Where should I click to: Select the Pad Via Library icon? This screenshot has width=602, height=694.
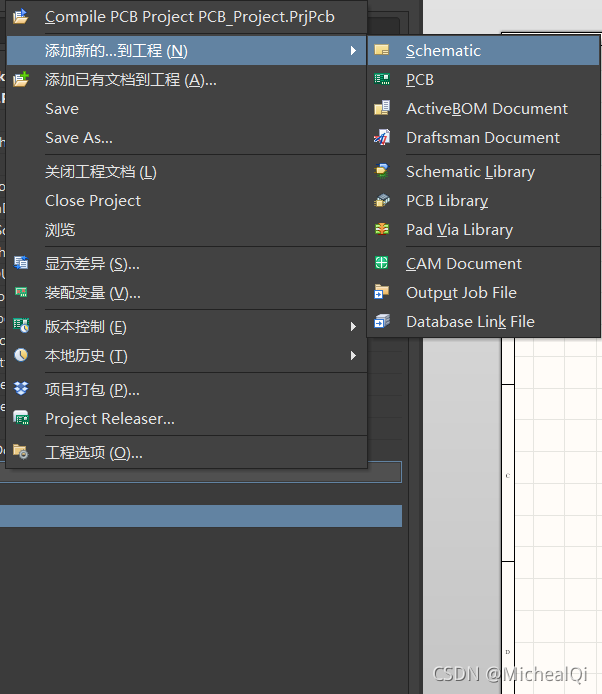tap(382, 229)
